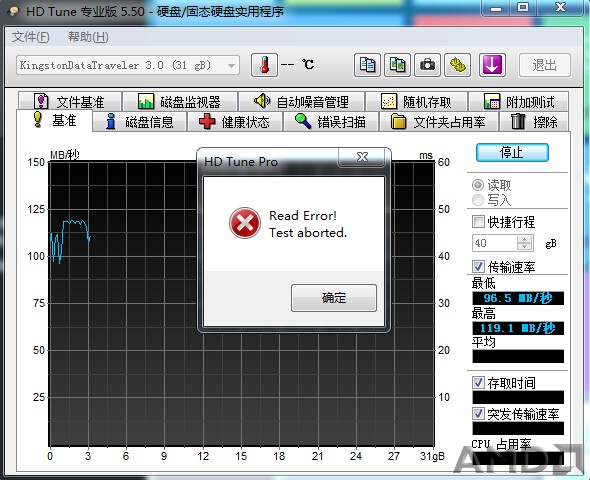Open the 磁盘信息 tab
This screenshot has height=480, width=590.
(140, 122)
